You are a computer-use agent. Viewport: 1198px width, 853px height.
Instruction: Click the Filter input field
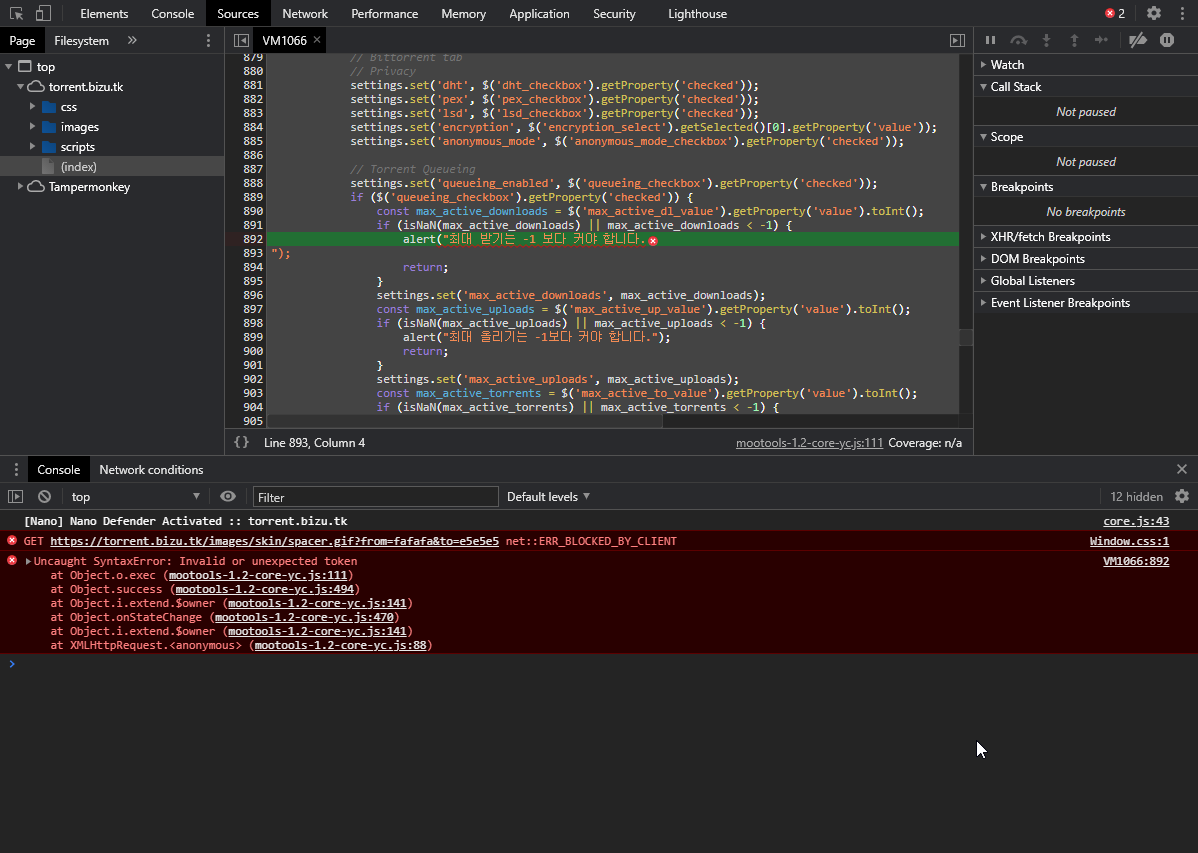pyautogui.click(x=375, y=497)
